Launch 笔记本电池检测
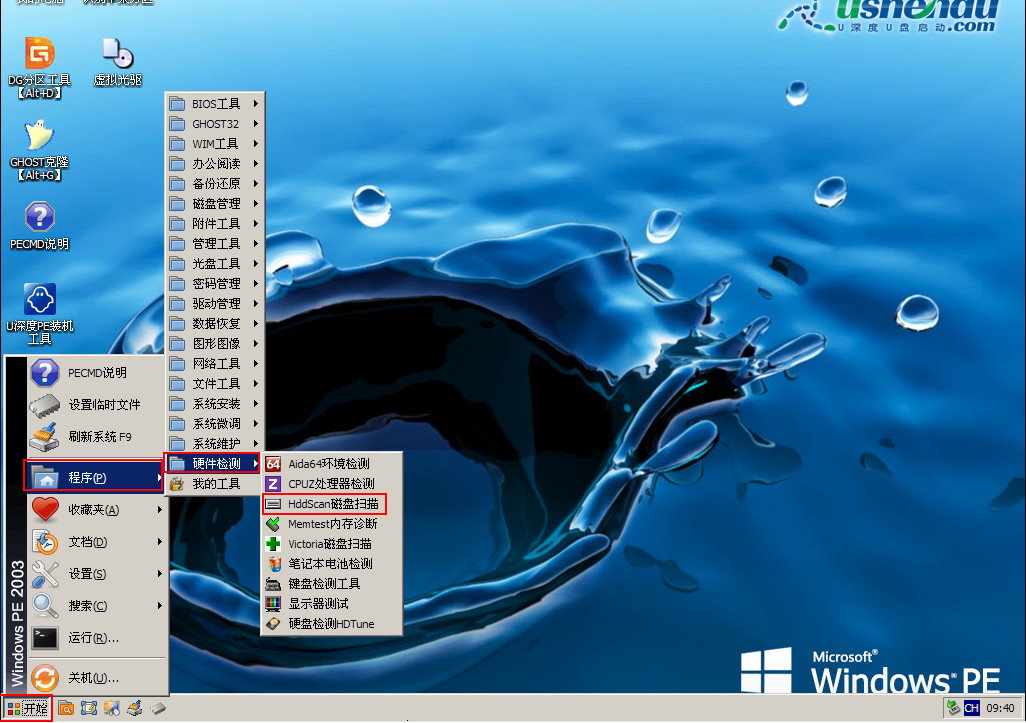 (331, 564)
